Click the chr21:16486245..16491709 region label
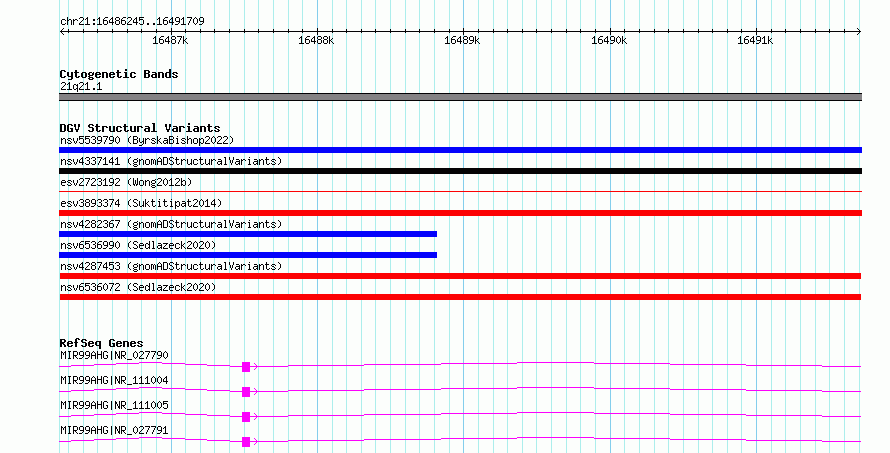The height and width of the screenshot is (453, 890). (x=132, y=21)
